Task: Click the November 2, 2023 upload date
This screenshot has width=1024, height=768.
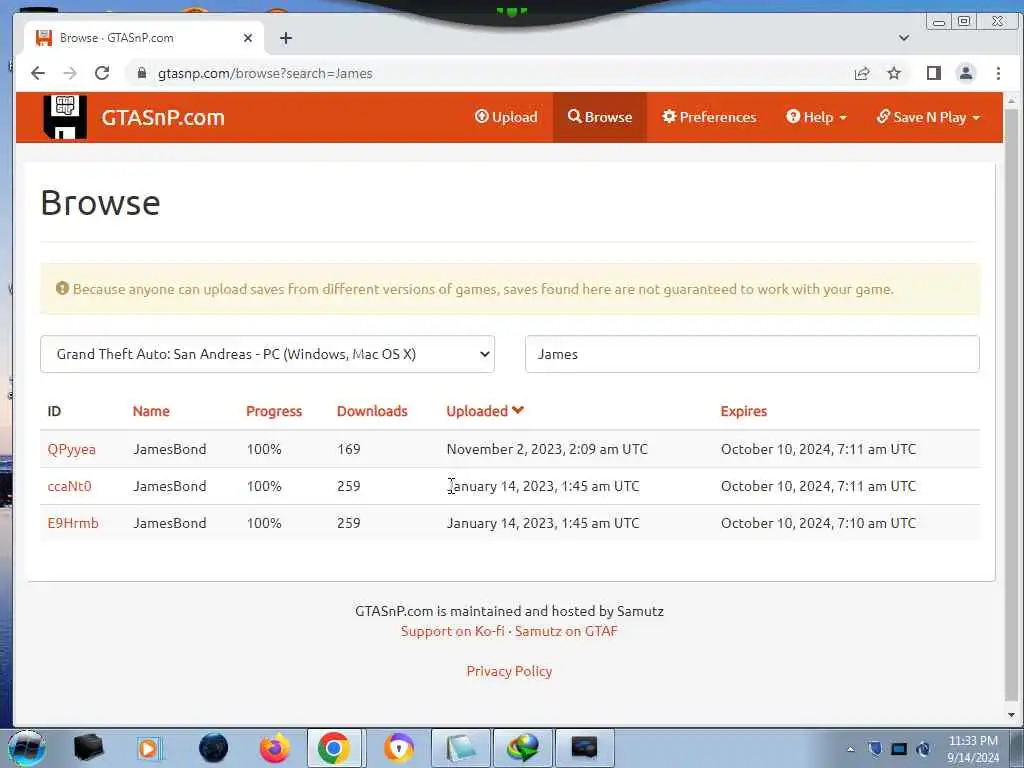Action: 547,449
